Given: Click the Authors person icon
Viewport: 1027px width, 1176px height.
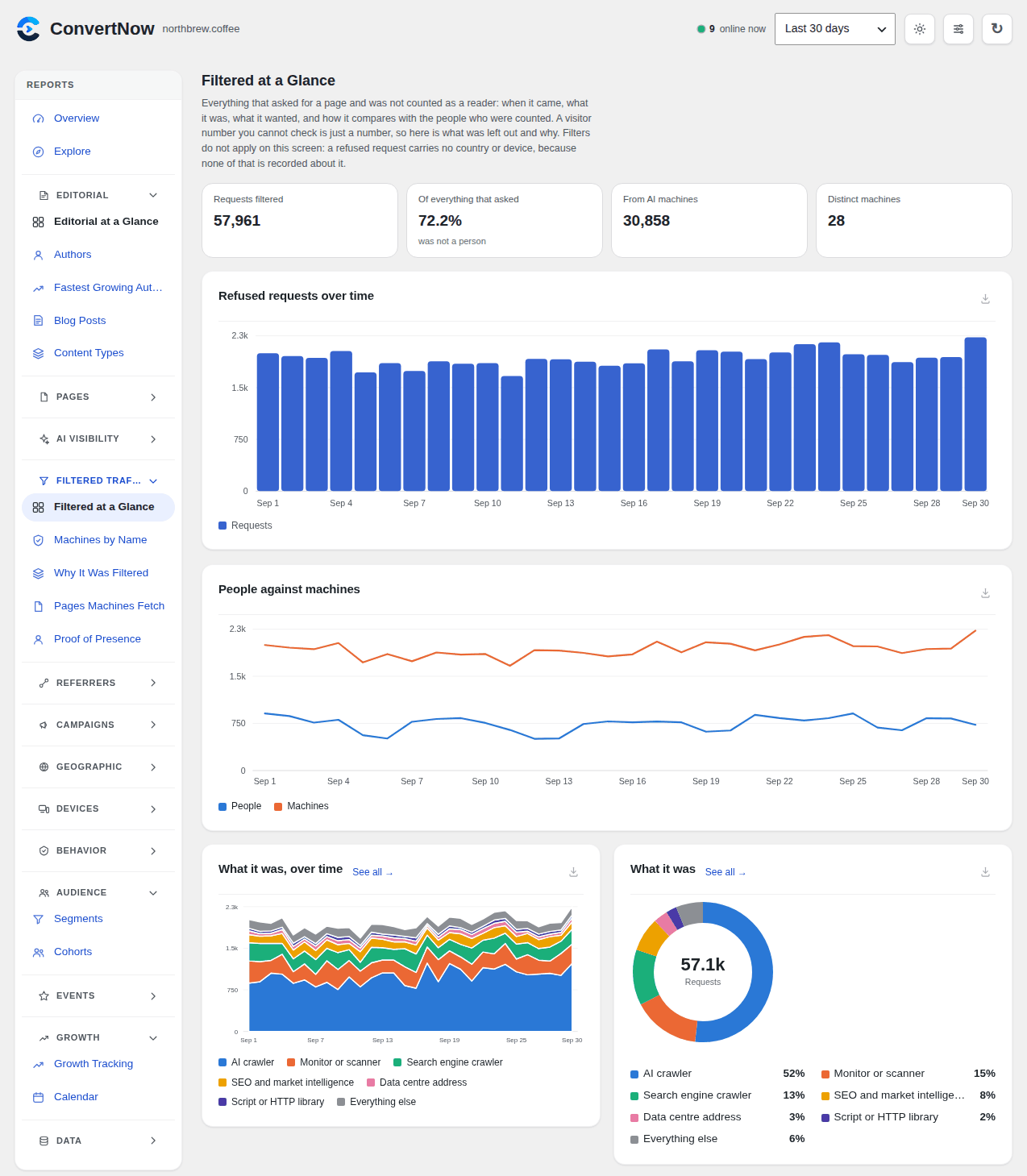Looking at the screenshot, I should click(x=38, y=255).
